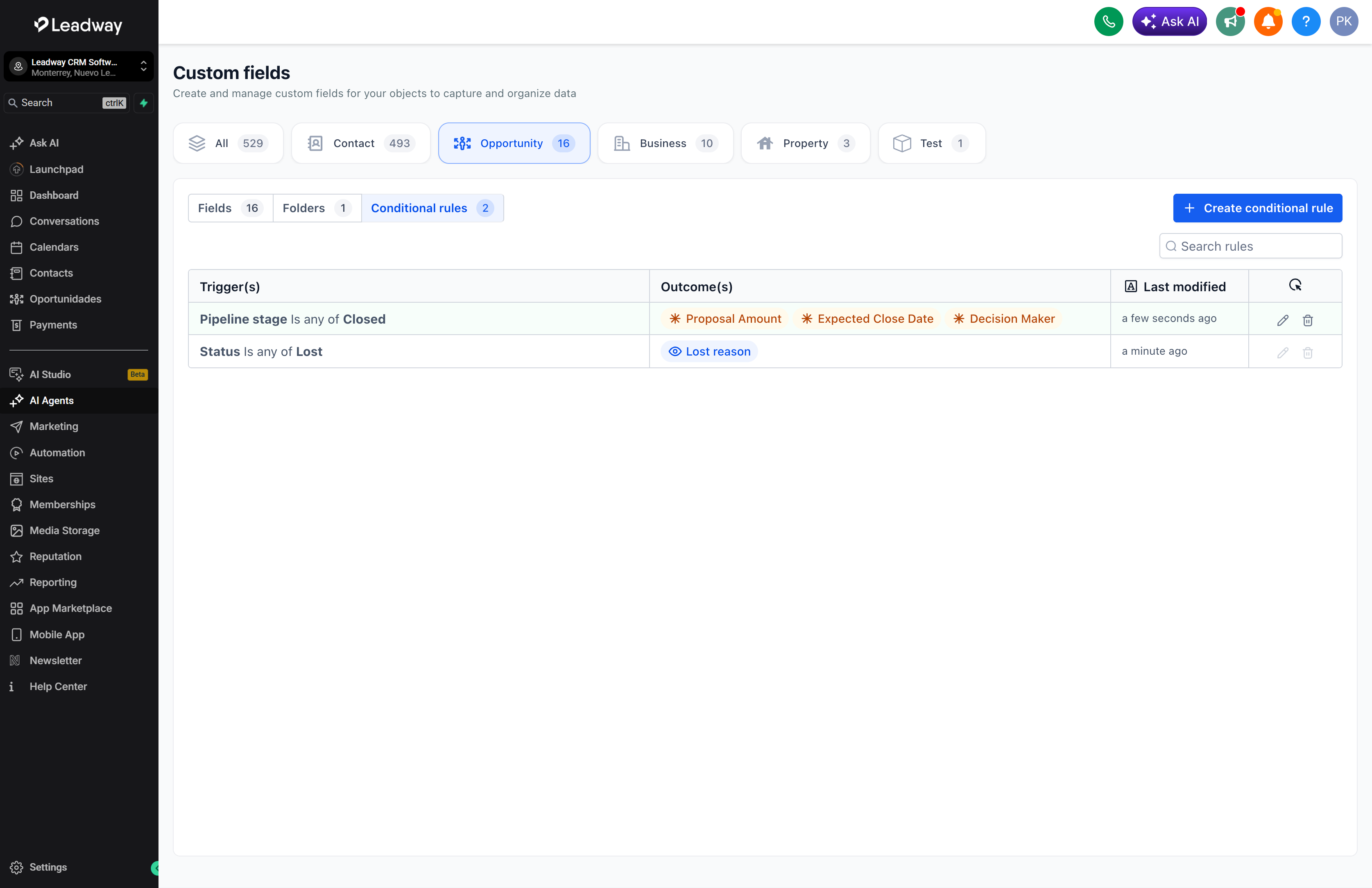The width and height of the screenshot is (1372, 888).
Task: Select the Test 1 object tab
Action: [x=932, y=143]
